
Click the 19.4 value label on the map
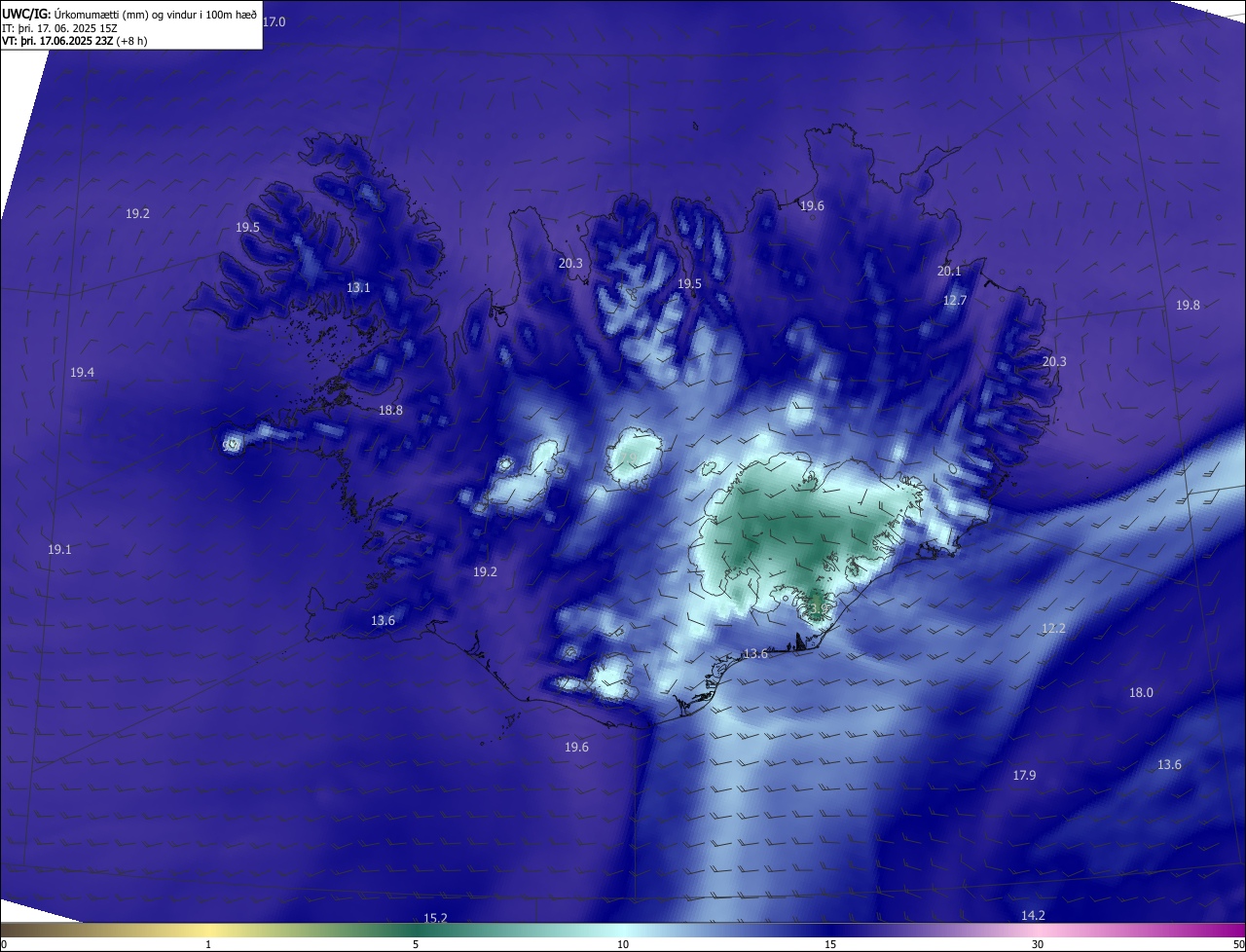[x=82, y=373]
